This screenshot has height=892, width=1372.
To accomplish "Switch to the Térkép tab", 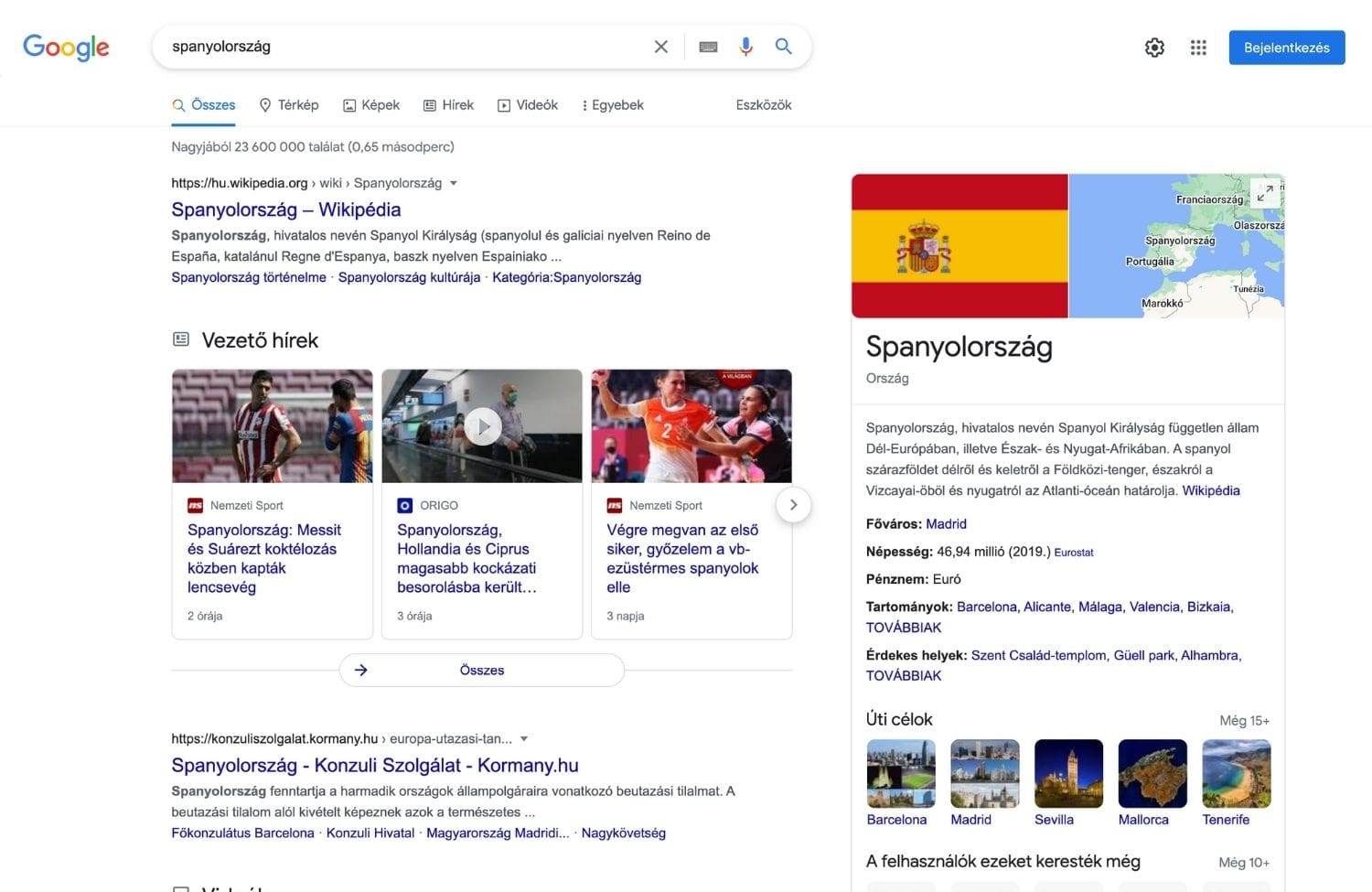I will 289,105.
